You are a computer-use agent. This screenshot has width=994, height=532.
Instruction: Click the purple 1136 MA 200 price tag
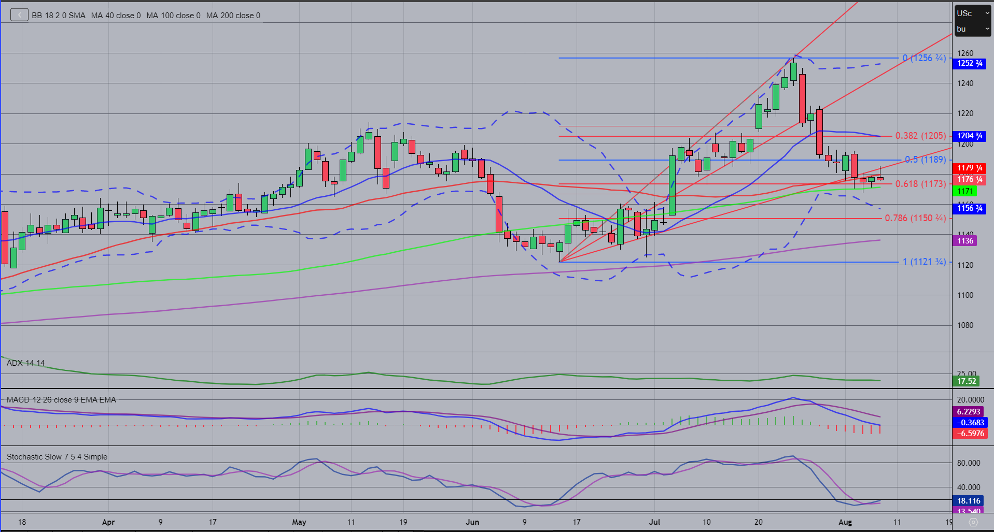(966, 241)
